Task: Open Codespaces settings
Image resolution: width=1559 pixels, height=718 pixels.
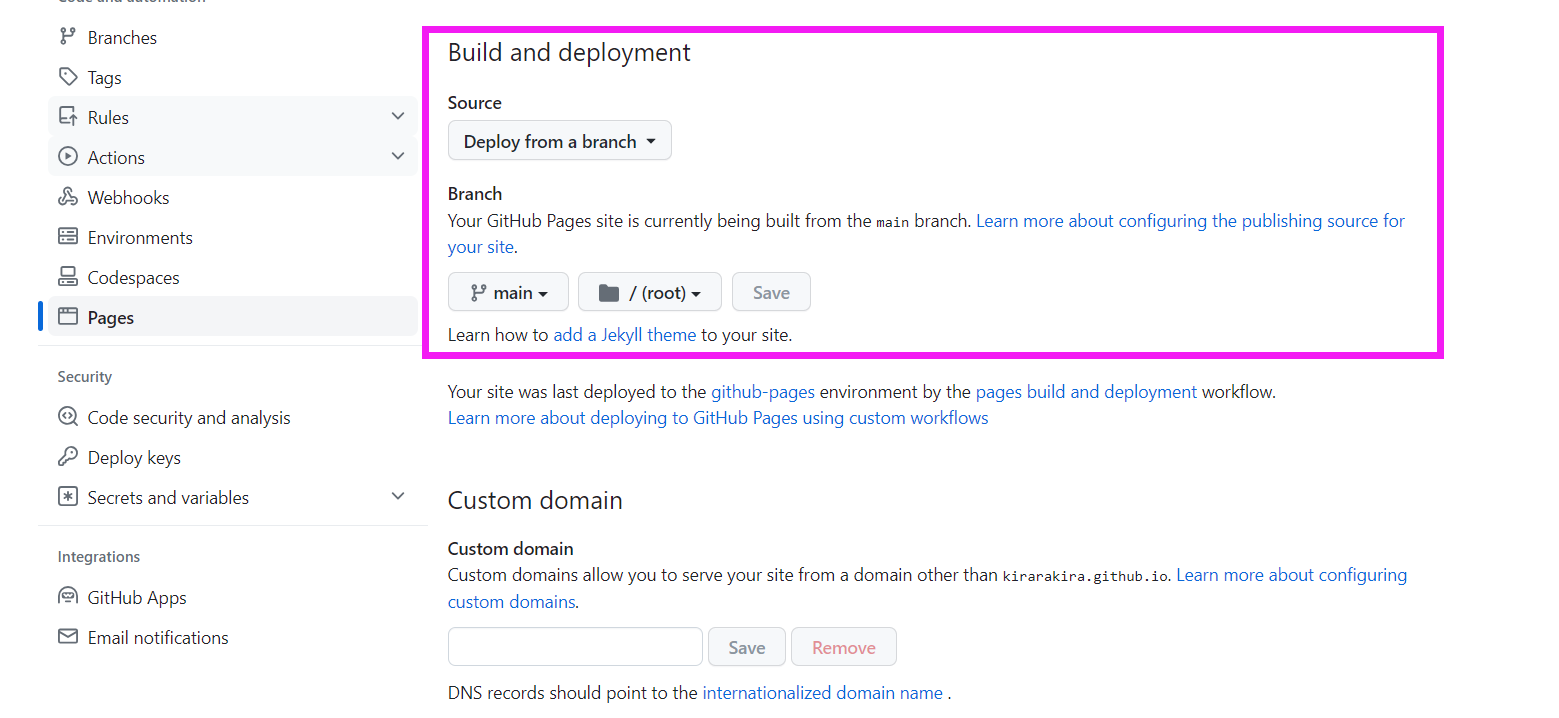Action: click(133, 277)
